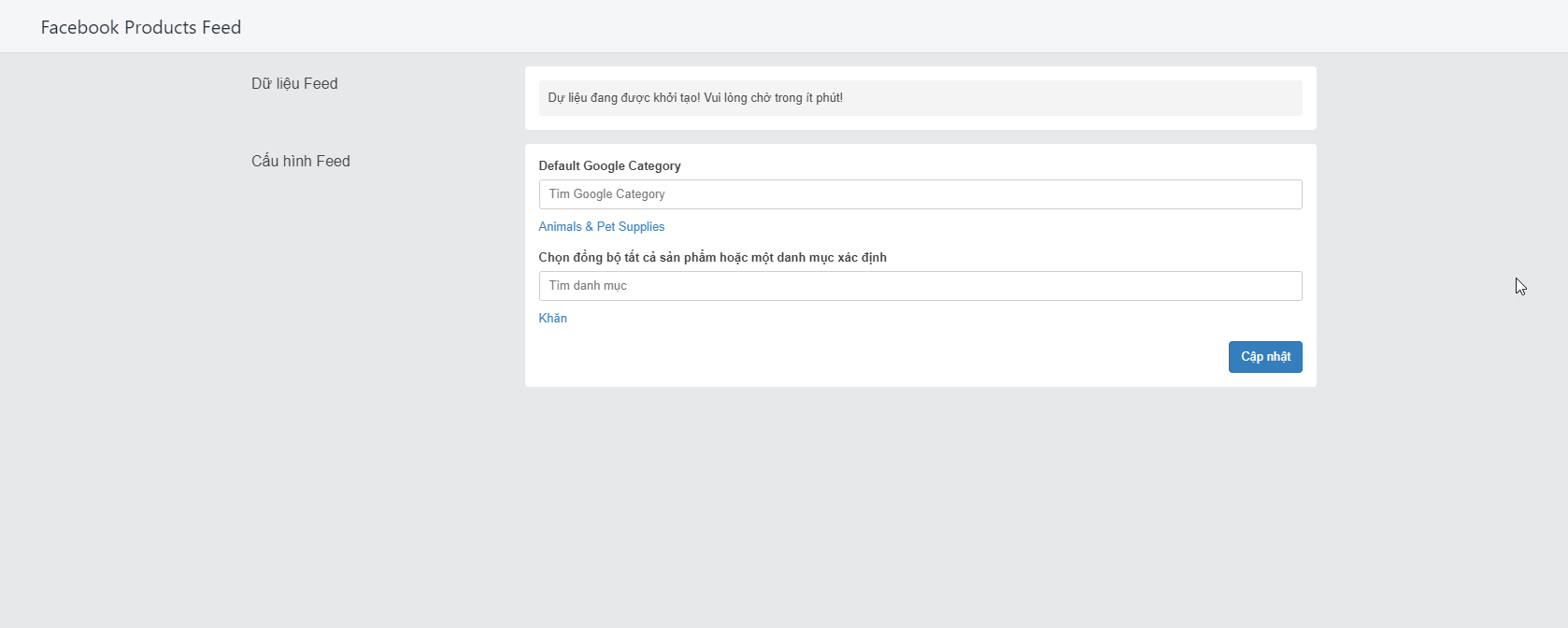
Task: Select the Khăn category link
Action: coord(553,319)
